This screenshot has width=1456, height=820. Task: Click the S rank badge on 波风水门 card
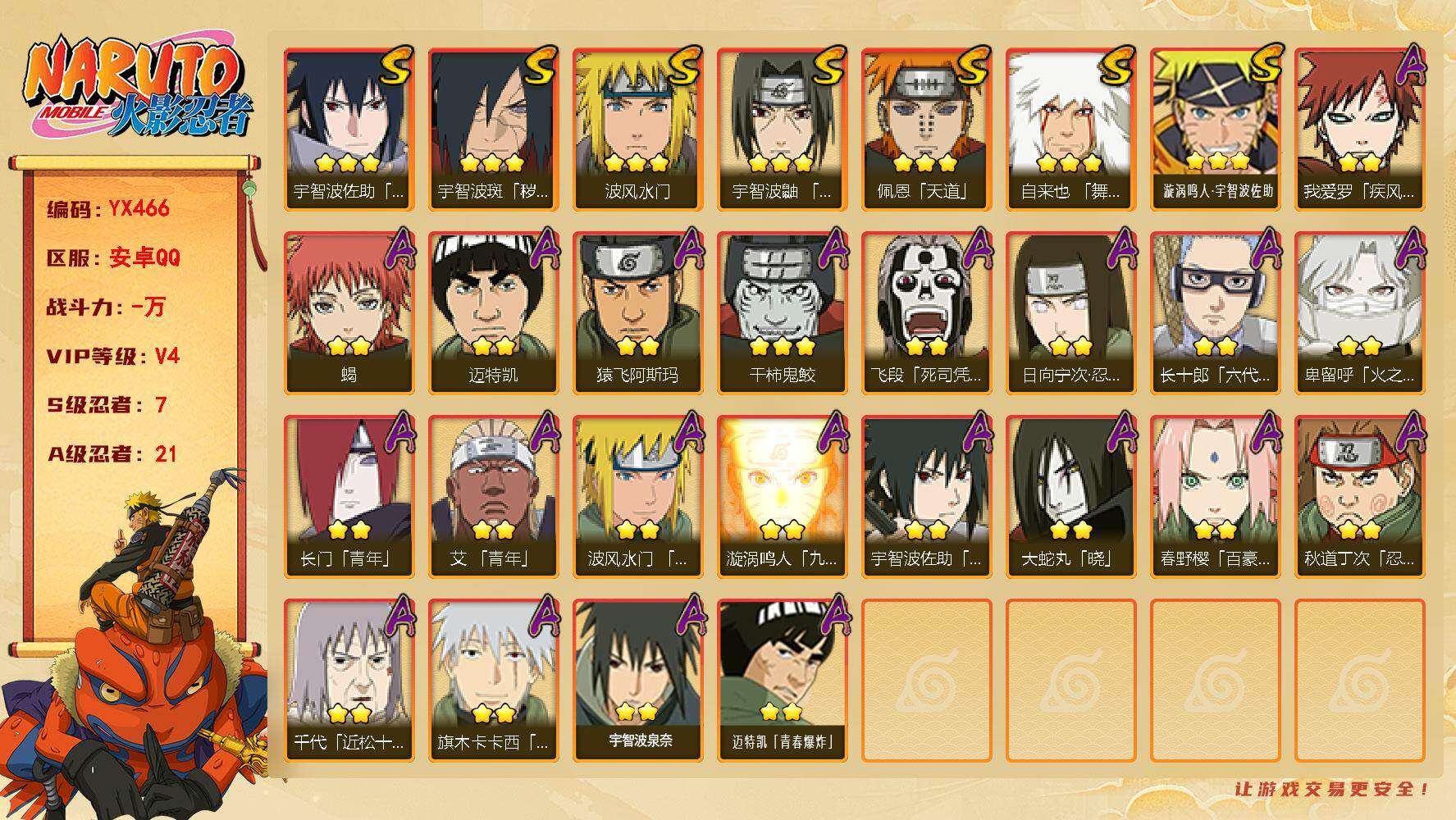[684, 66]
